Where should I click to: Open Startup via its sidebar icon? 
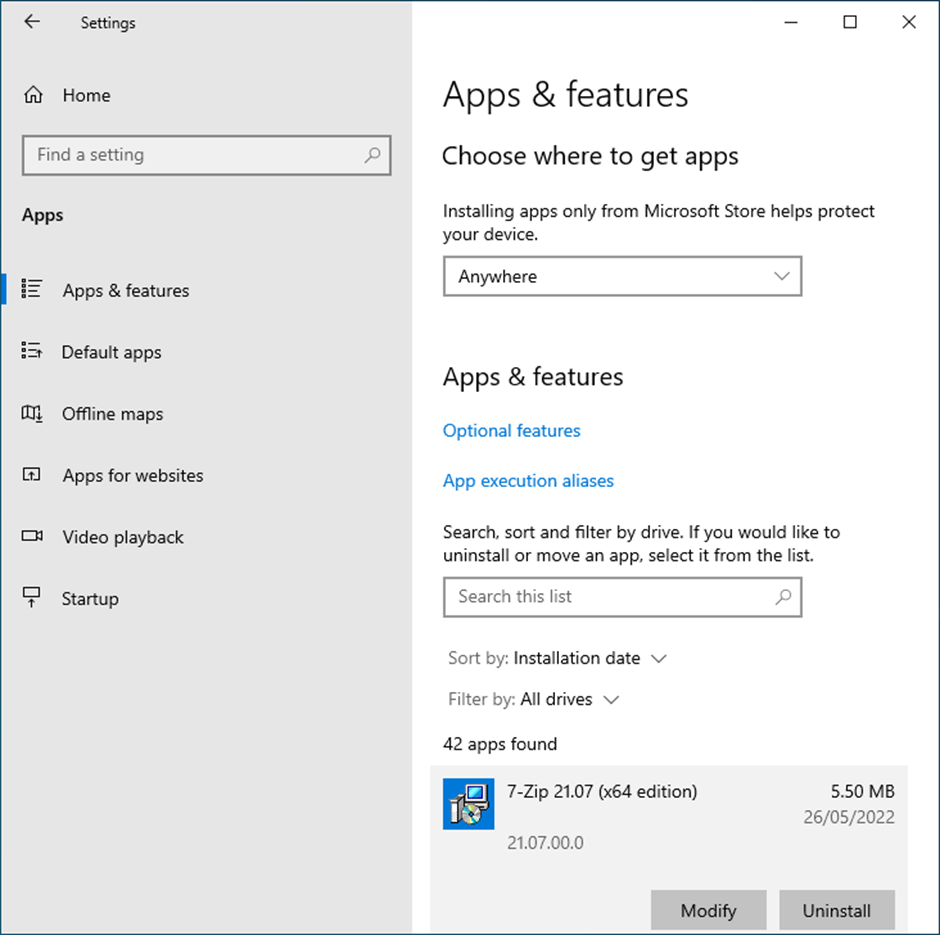[31, 597]
